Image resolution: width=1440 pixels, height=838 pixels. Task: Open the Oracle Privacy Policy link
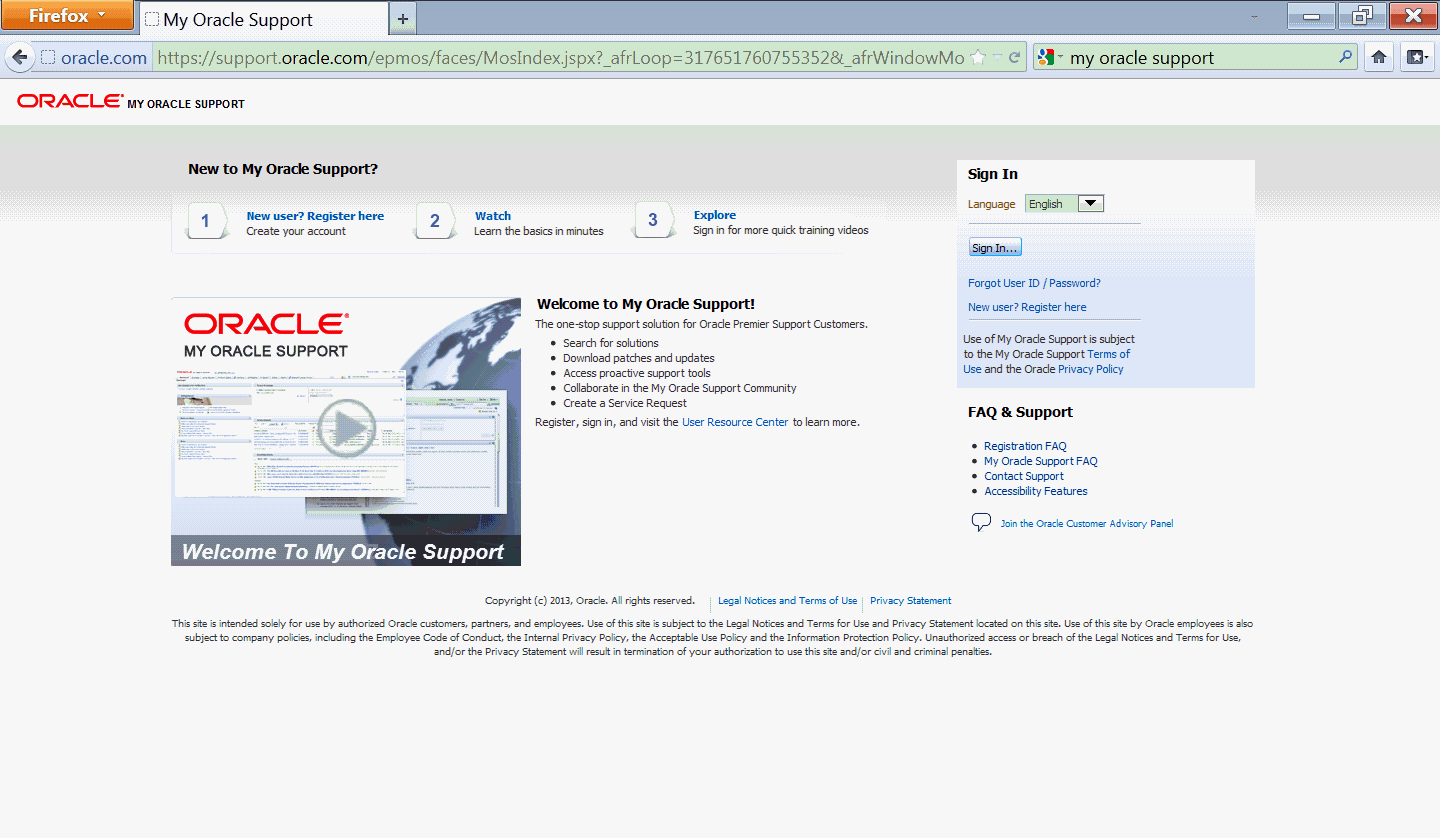1091,369
